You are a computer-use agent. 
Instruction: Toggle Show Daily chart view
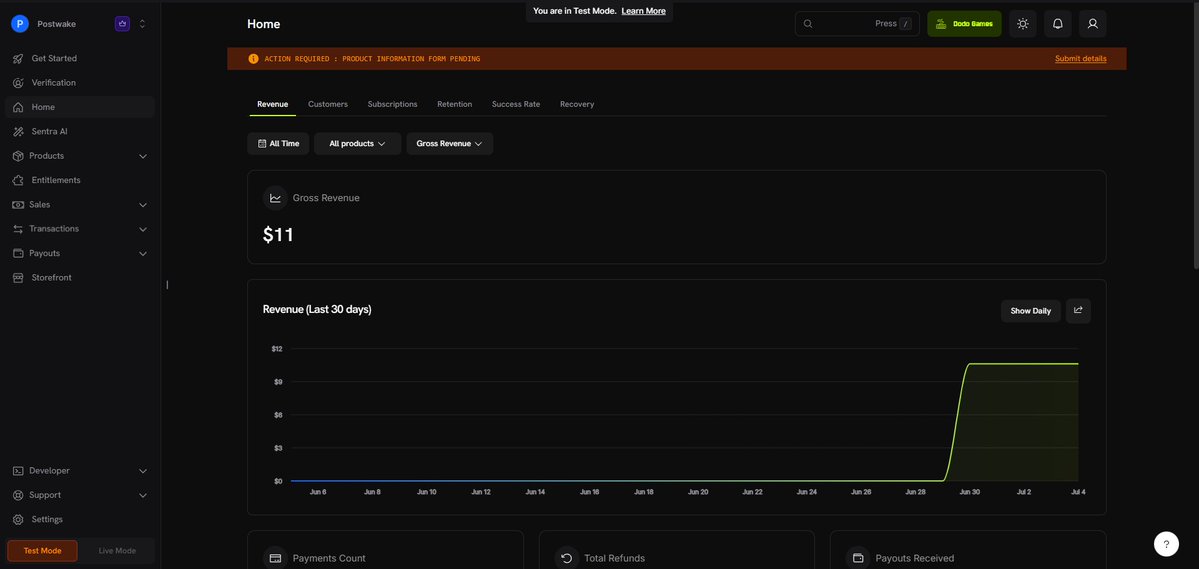pyautogui.click(x=1031, y=311)
